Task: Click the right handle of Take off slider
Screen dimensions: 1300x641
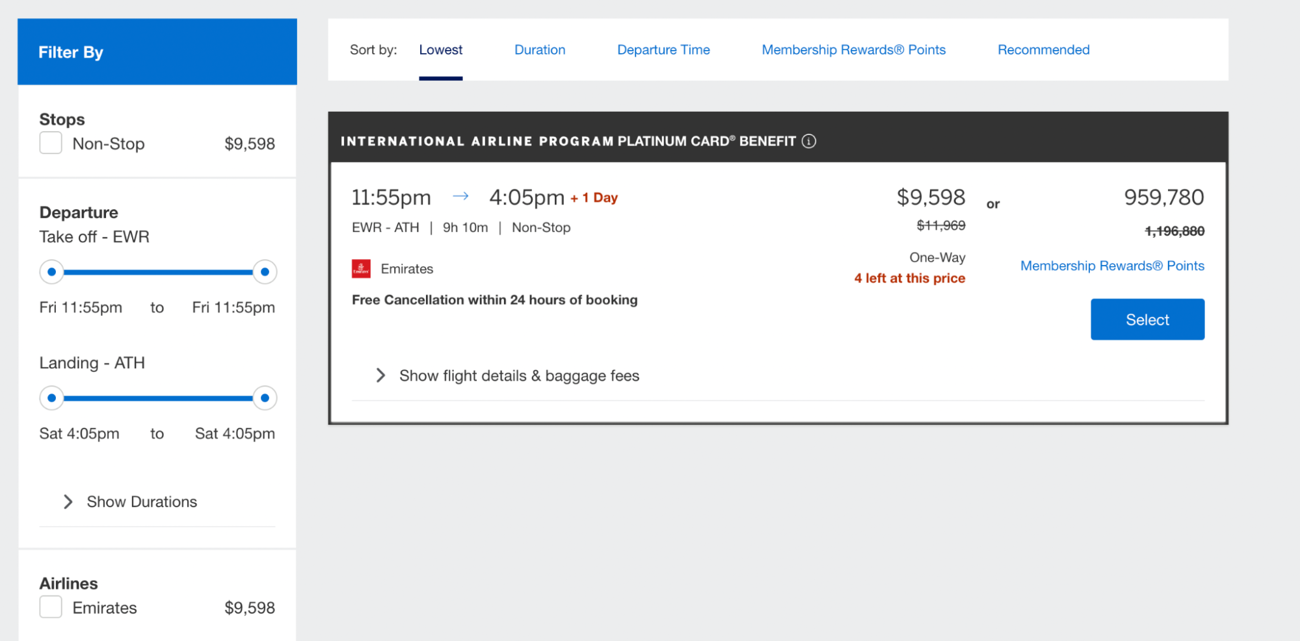Action: (x=264, y=272)
